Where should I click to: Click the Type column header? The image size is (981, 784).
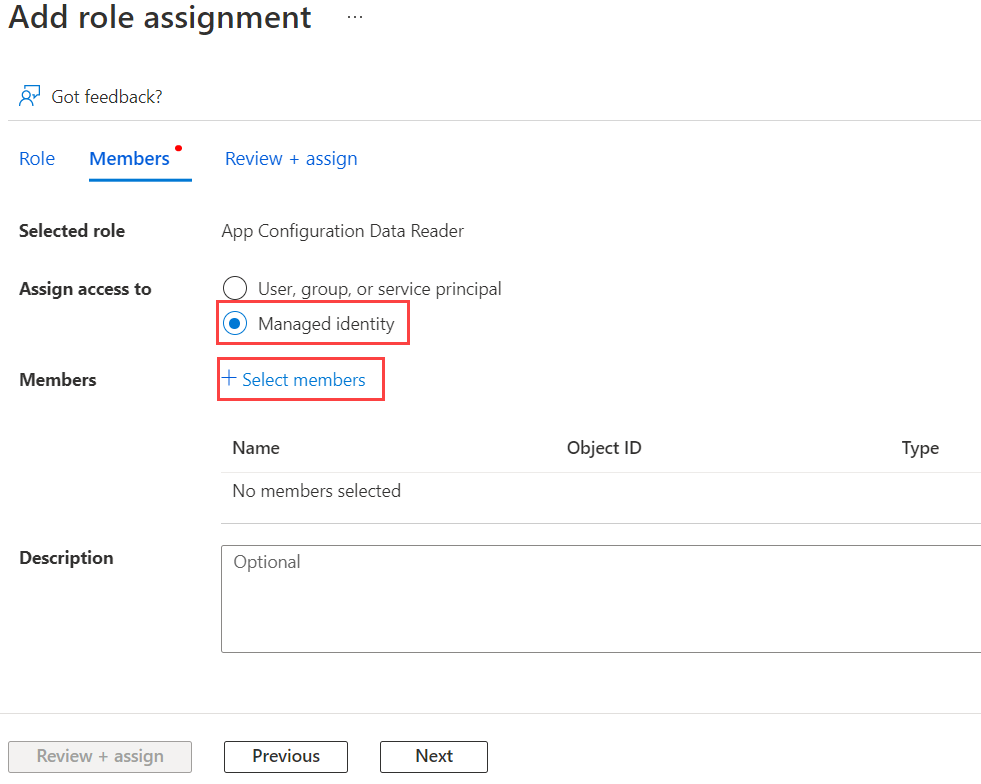(919, 447)
